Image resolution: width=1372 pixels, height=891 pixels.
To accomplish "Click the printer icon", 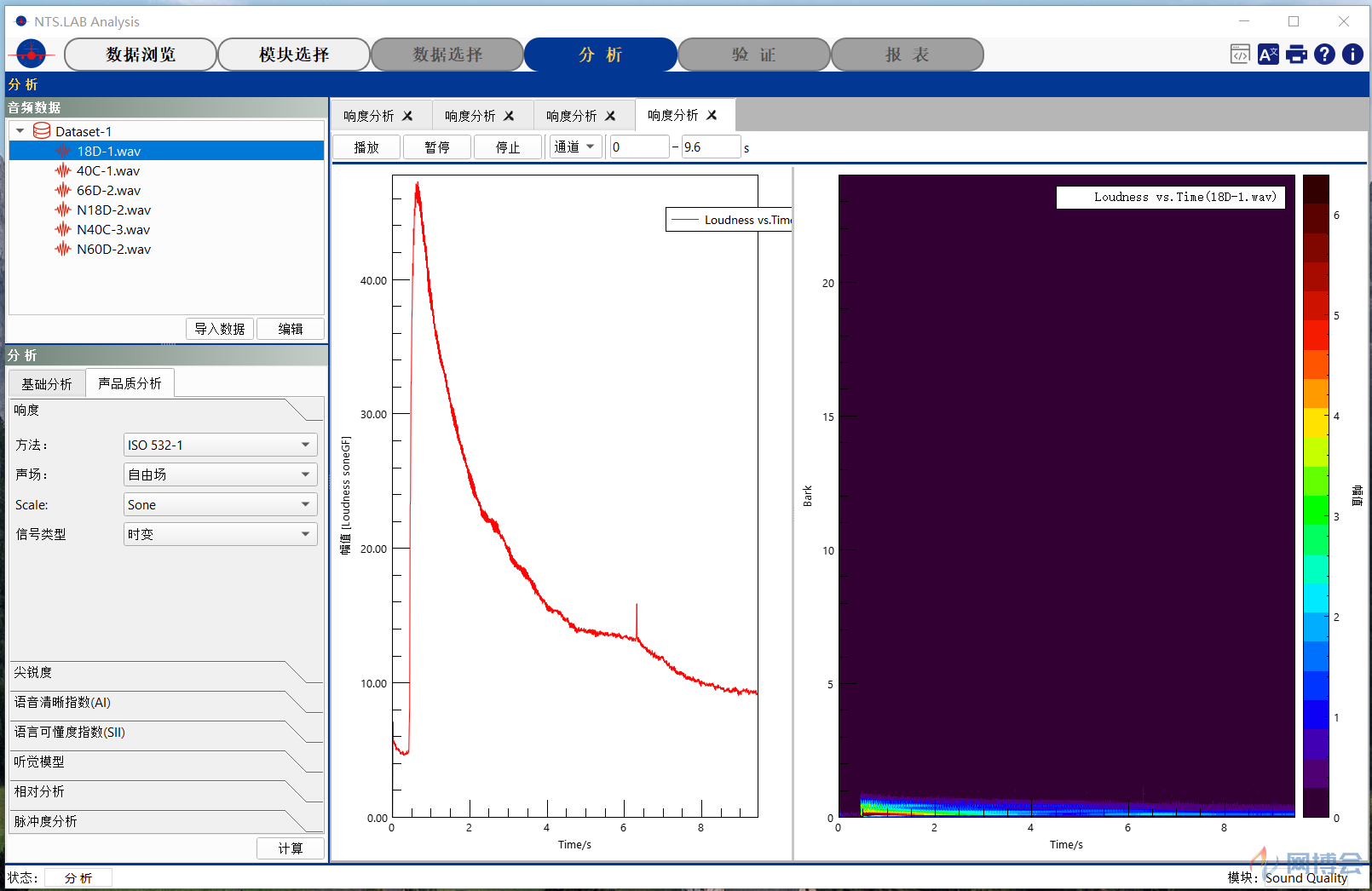I will coord(1296,55).
